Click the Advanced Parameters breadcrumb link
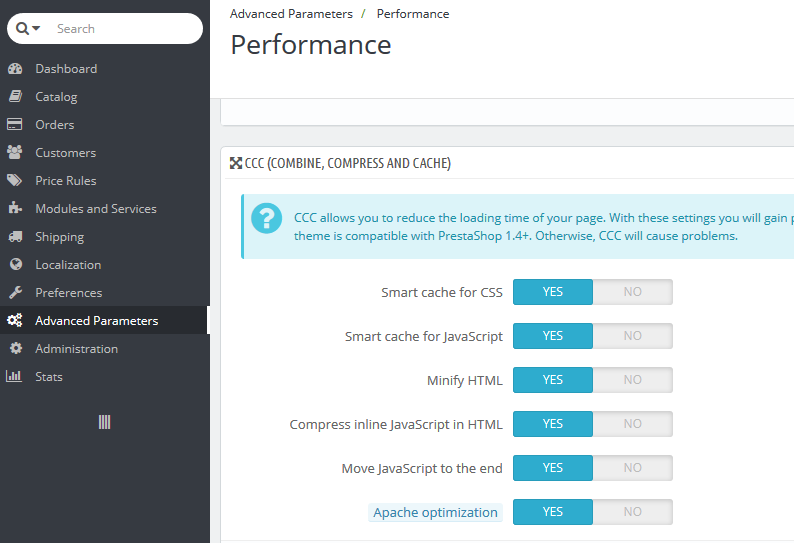The width and height of the screenshot is (794, 543). [x=291, y=14]
